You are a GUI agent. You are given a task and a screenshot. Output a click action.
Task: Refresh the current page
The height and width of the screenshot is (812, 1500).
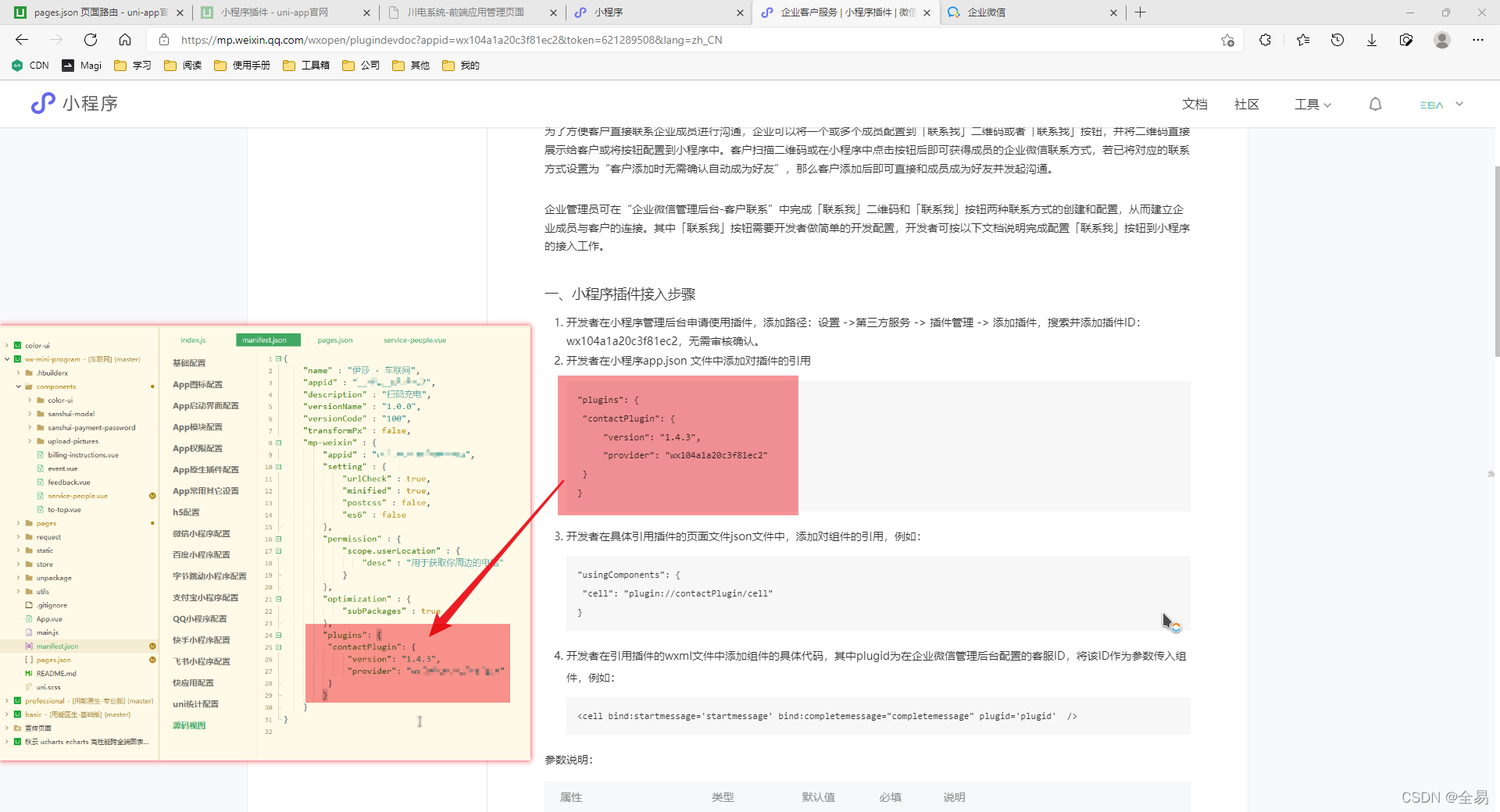pos(91,40)
